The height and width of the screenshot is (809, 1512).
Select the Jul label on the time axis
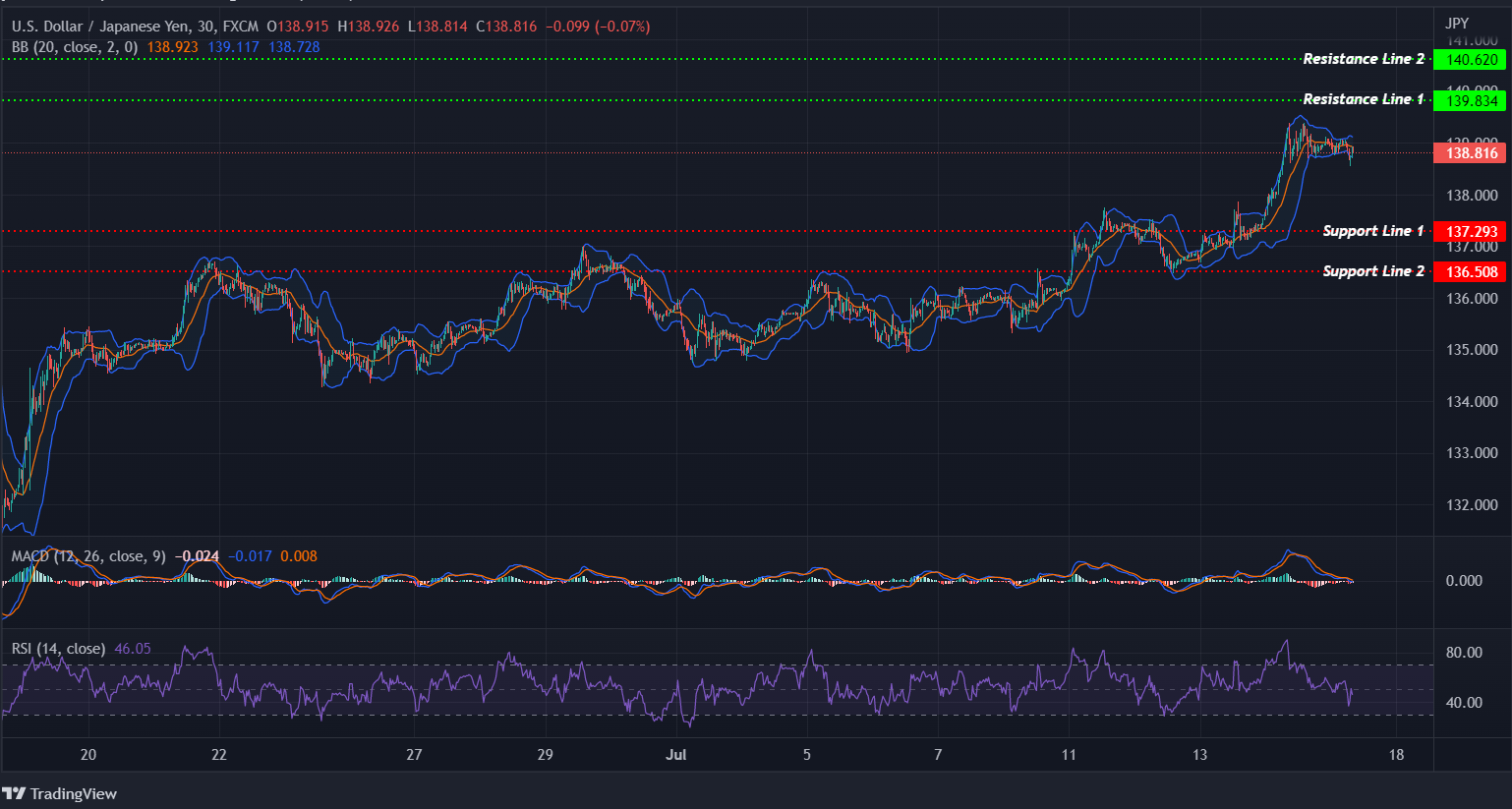tap(677, 756)
